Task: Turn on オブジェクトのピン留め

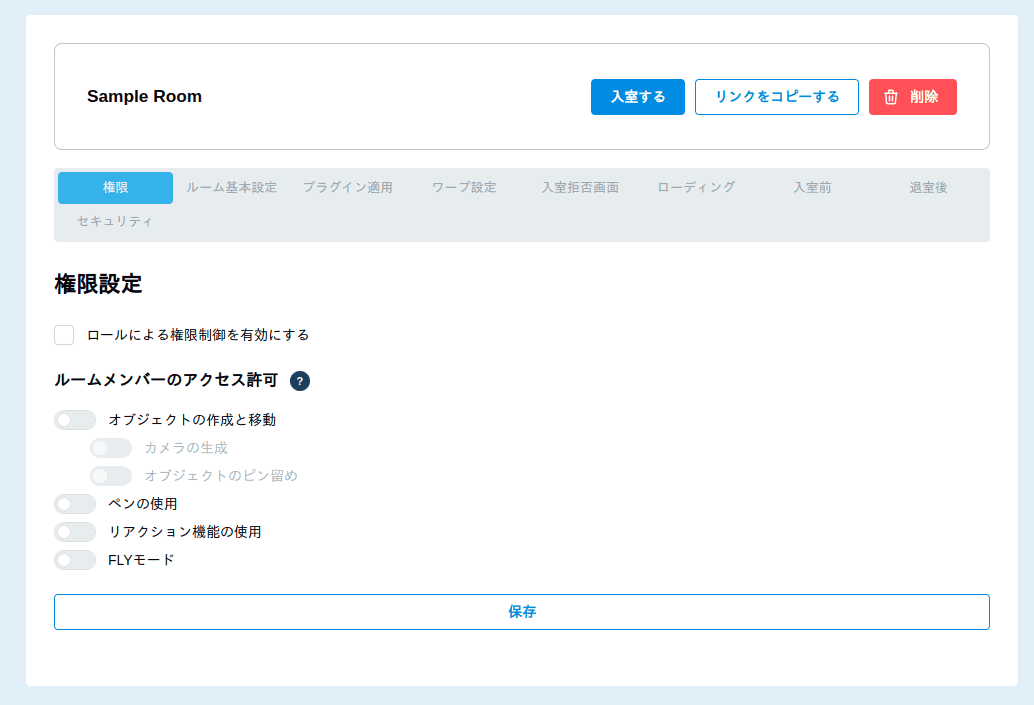Action: tap(111, 476)
